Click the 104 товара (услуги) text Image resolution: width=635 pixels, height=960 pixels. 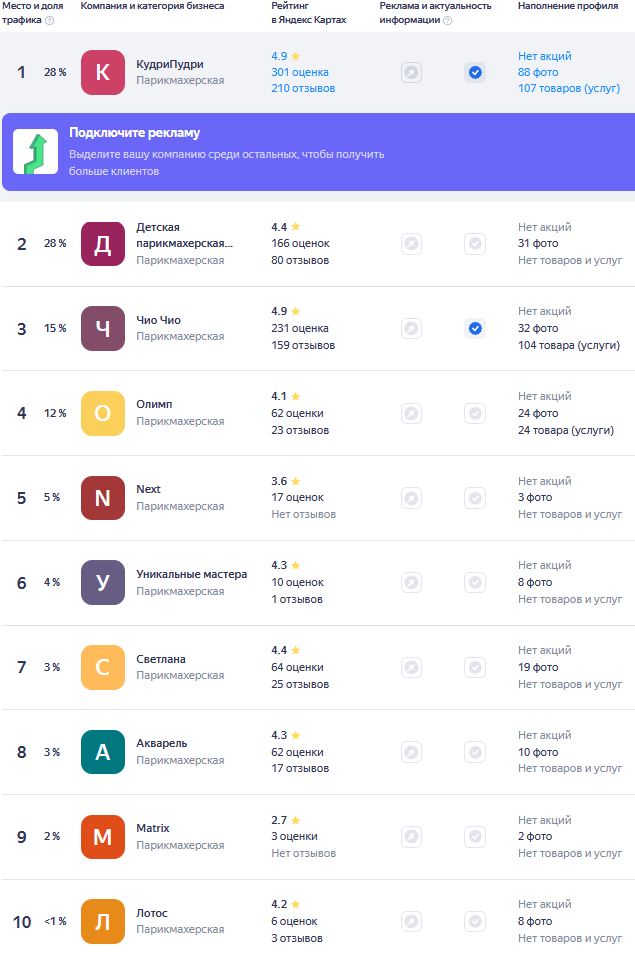click(x=569, y=345)
